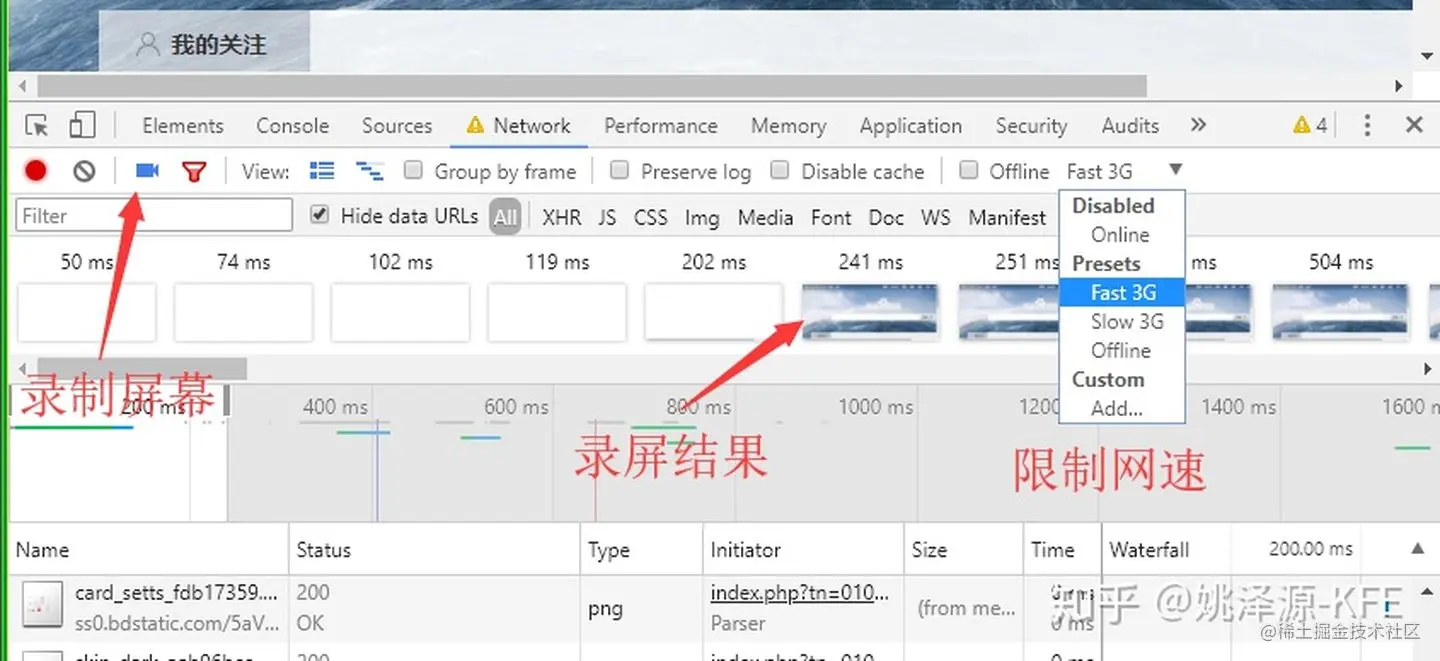Sort by the Waterfall column arrow
Screen dimensions: 1440x661
[x=1417, y=549]
